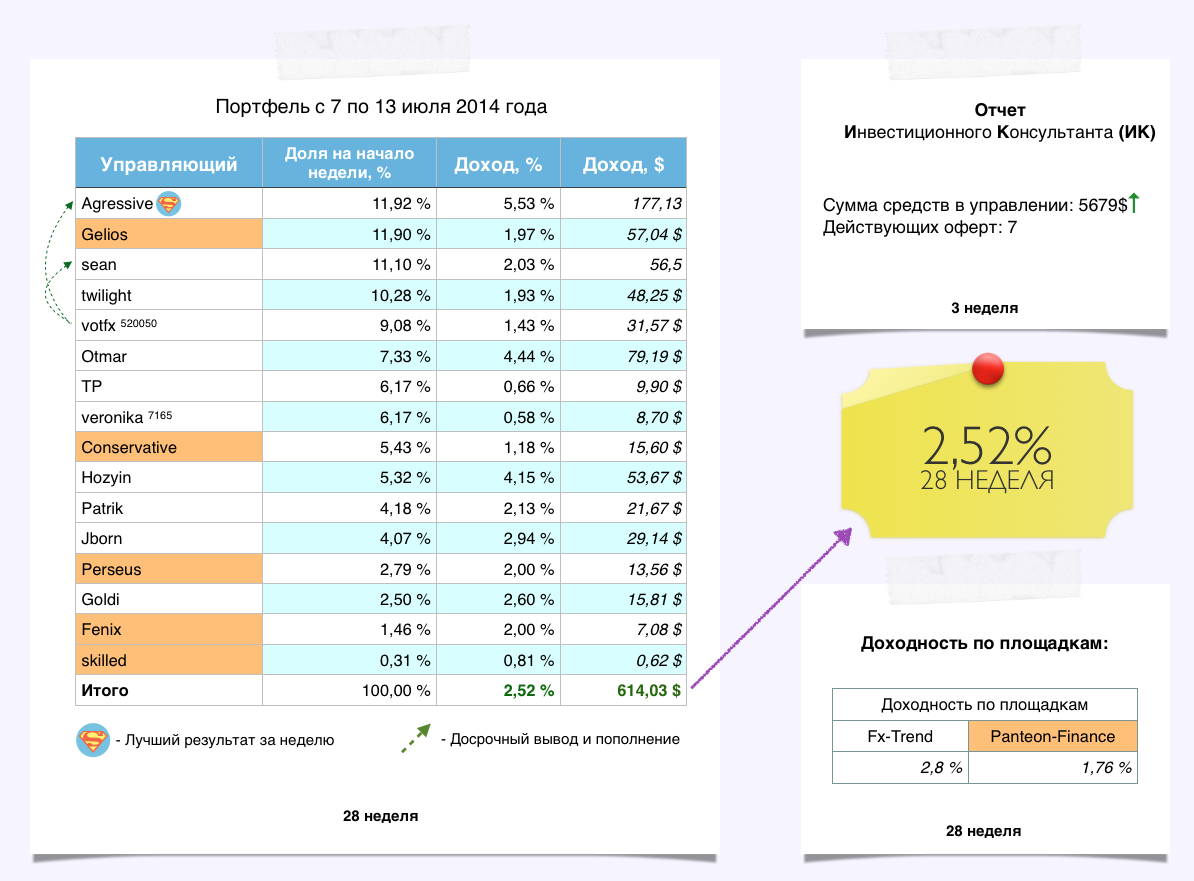Viewport: 1194px width, 881px height.
Task: Select the Jborn manager cell
Action: point(169,538)
